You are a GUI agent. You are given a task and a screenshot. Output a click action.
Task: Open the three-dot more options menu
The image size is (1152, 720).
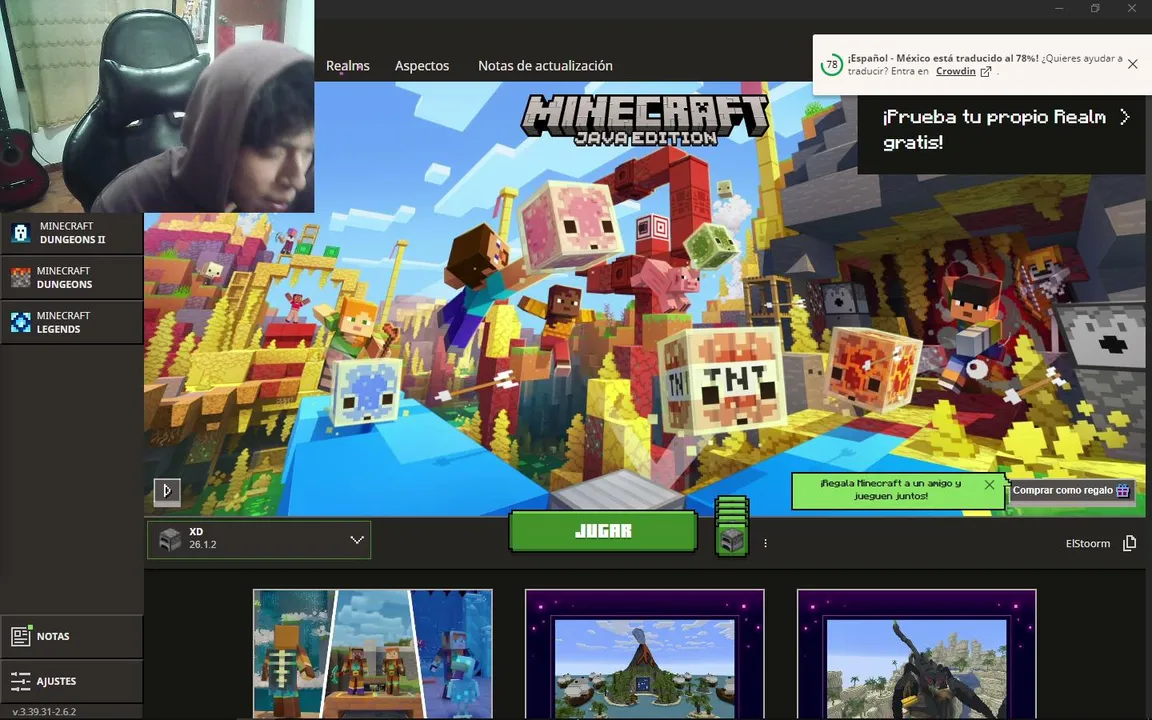[766, 544]
